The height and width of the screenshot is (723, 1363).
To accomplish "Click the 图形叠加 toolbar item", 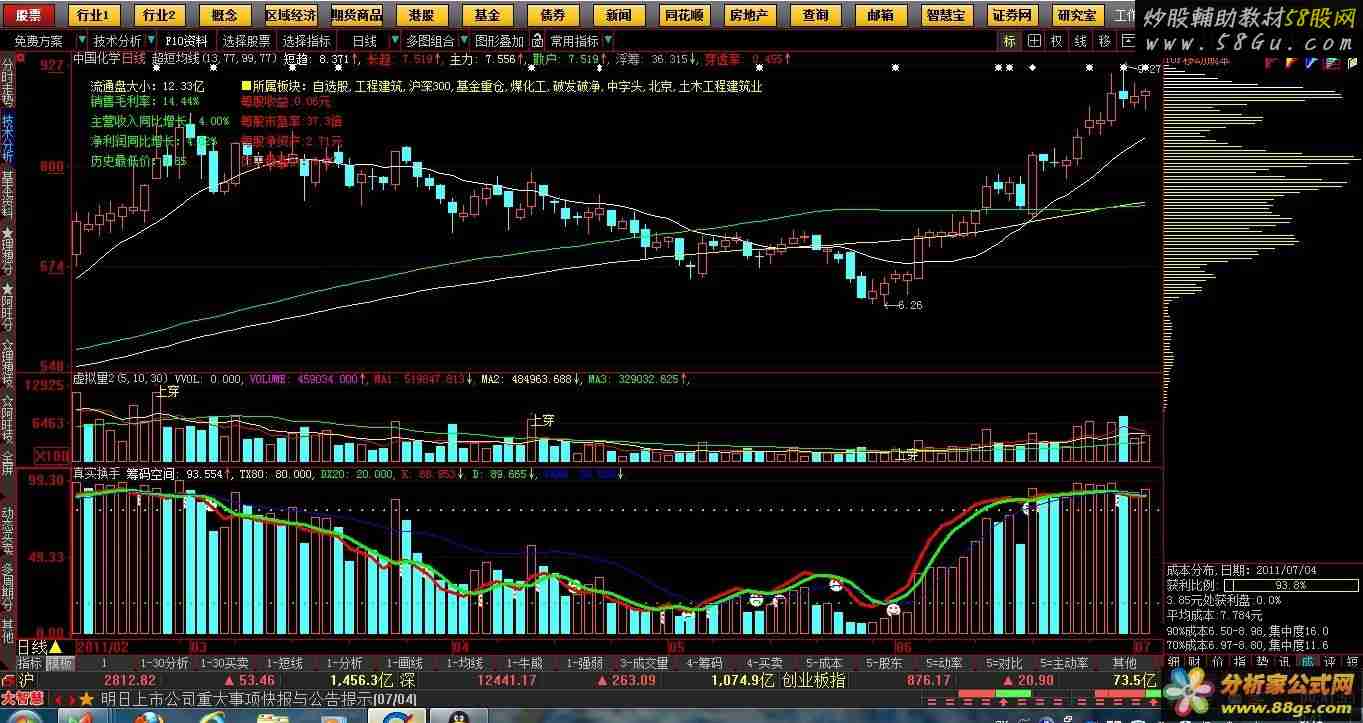I will click(498, 41).
